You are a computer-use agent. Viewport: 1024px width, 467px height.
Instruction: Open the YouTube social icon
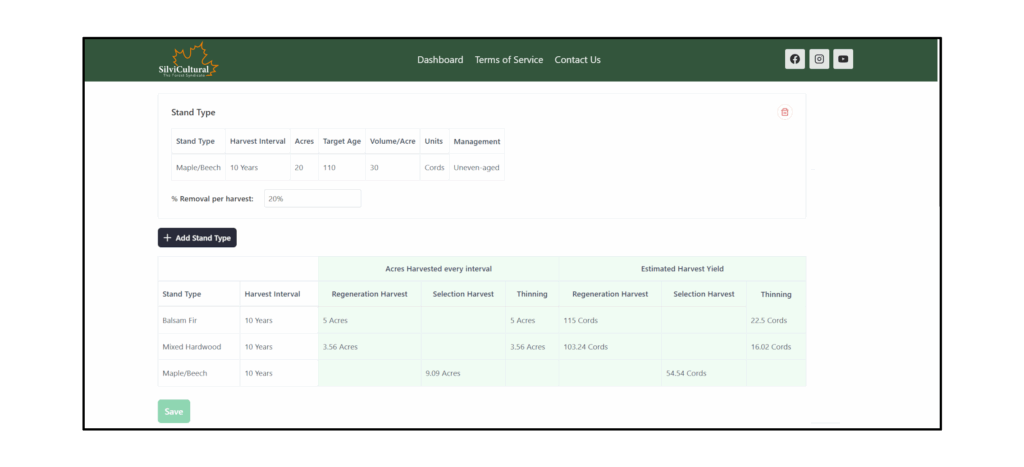point(843,59)
